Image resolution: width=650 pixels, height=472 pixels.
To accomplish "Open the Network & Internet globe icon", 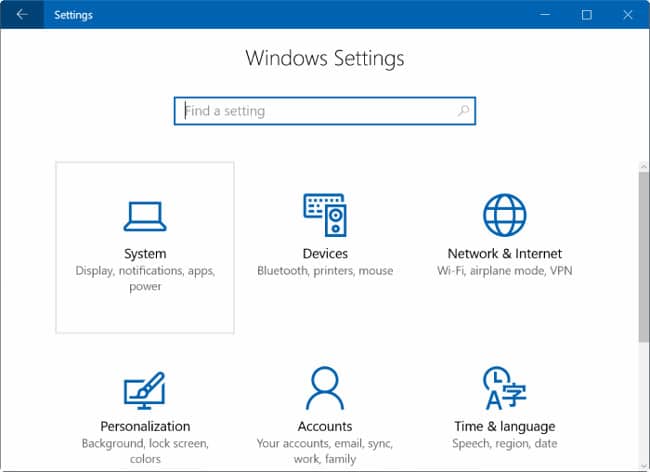I will coord(504,215).
